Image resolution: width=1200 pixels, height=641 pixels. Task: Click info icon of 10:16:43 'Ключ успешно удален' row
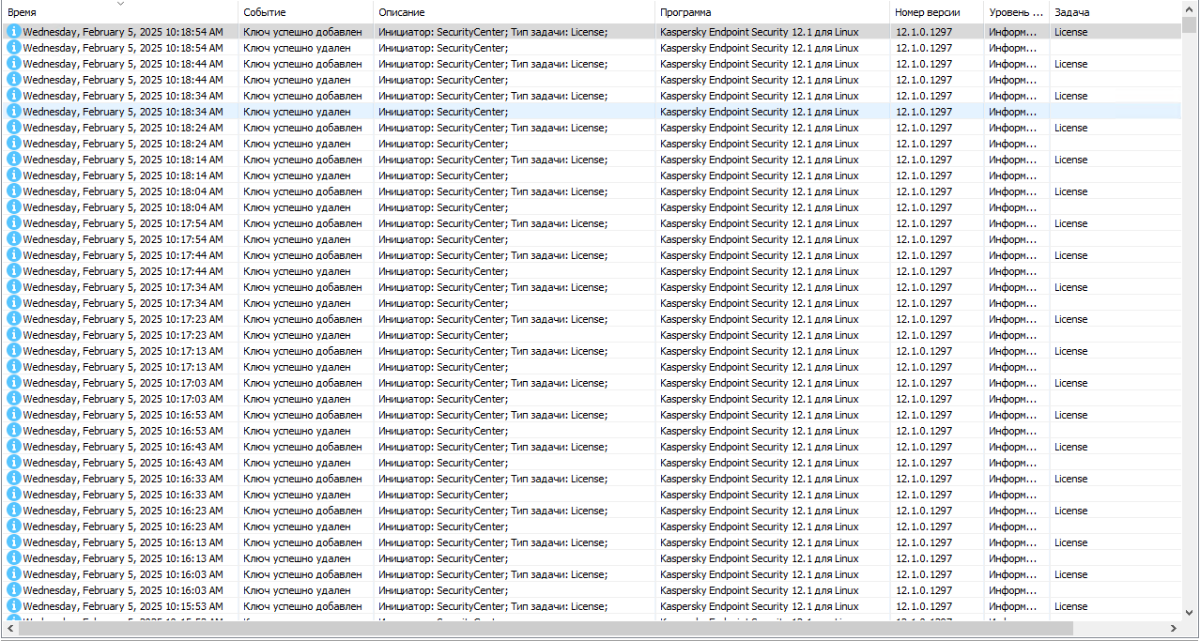click(x=14, y=463)
